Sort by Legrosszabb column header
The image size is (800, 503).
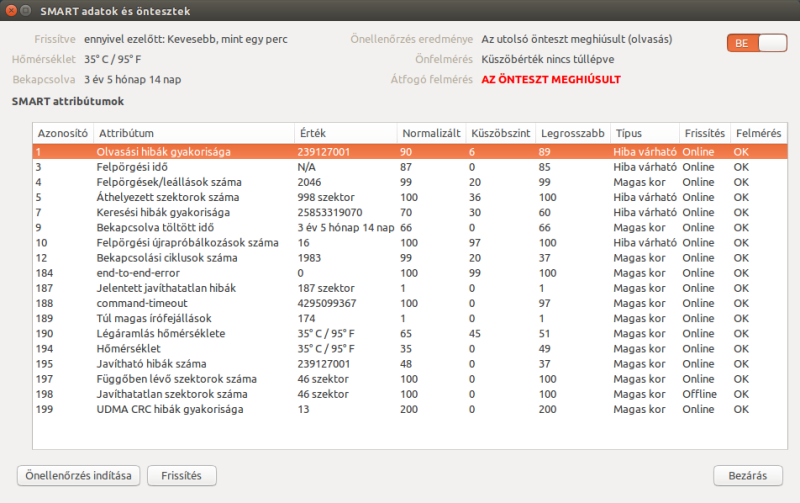click(572, 133)
